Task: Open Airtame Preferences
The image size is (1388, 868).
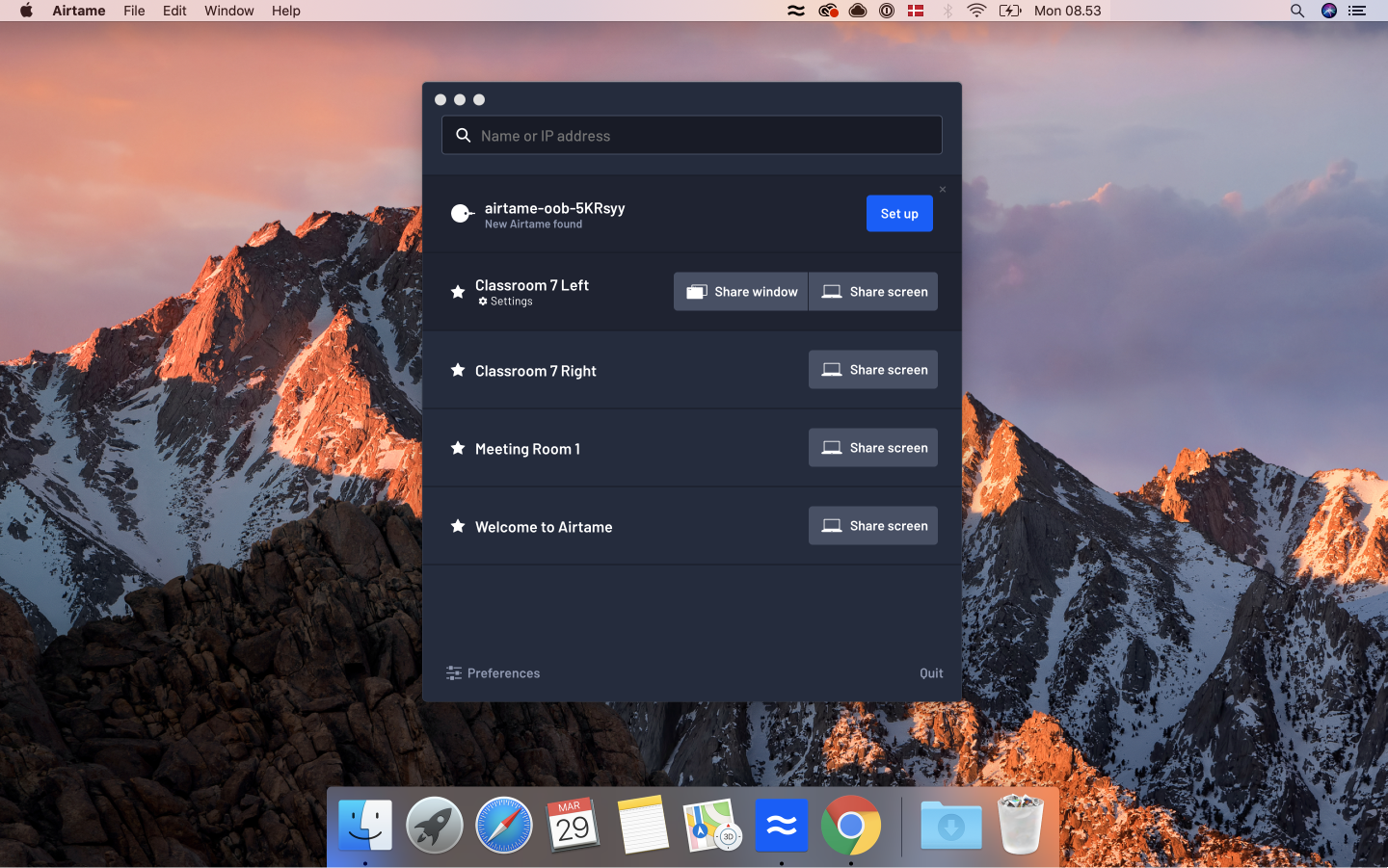Action: coord(493,673)
